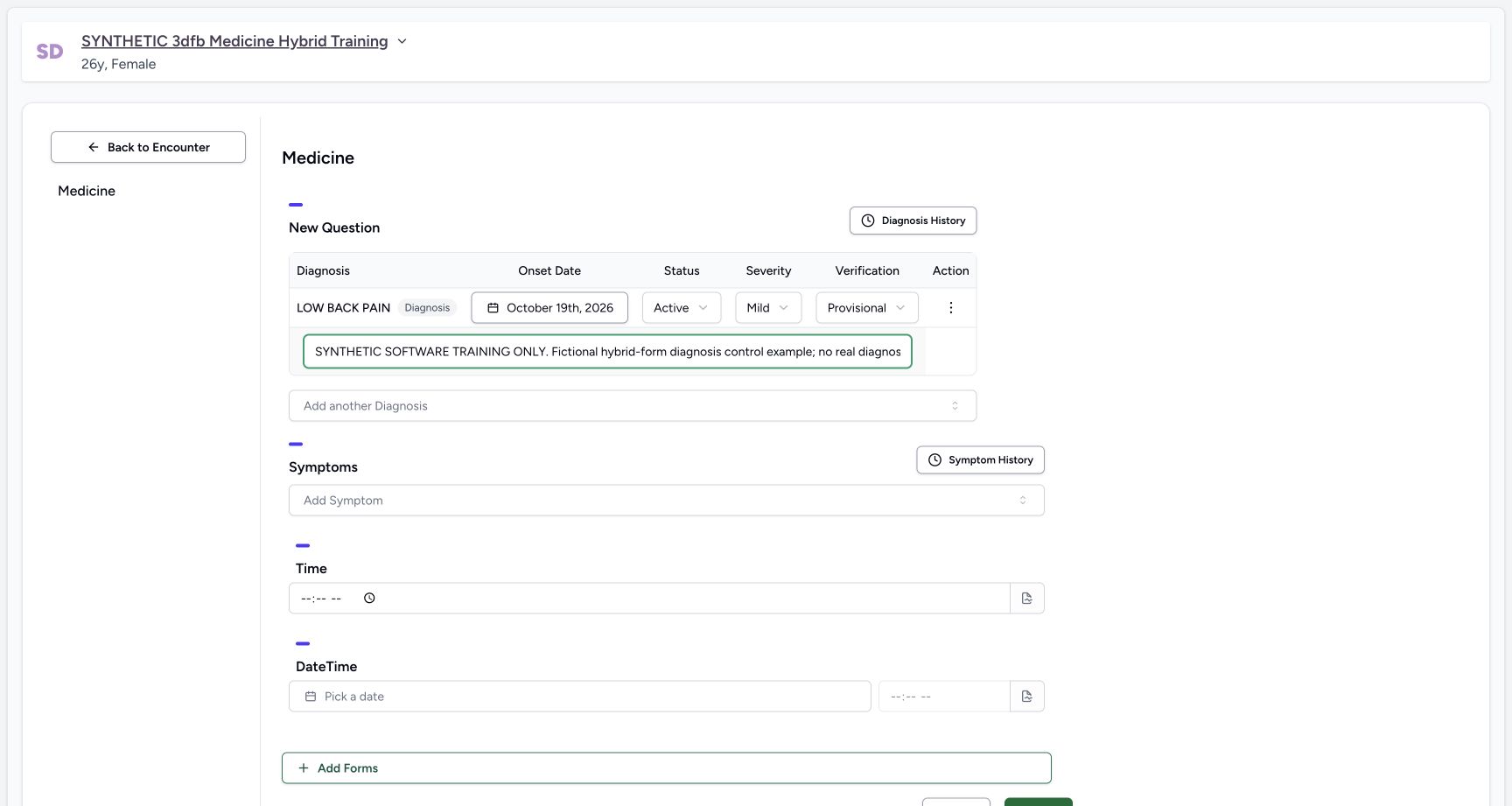Click the diagnosis notes text field
The height and width of the screenshot is (806, 1512).
607,352
